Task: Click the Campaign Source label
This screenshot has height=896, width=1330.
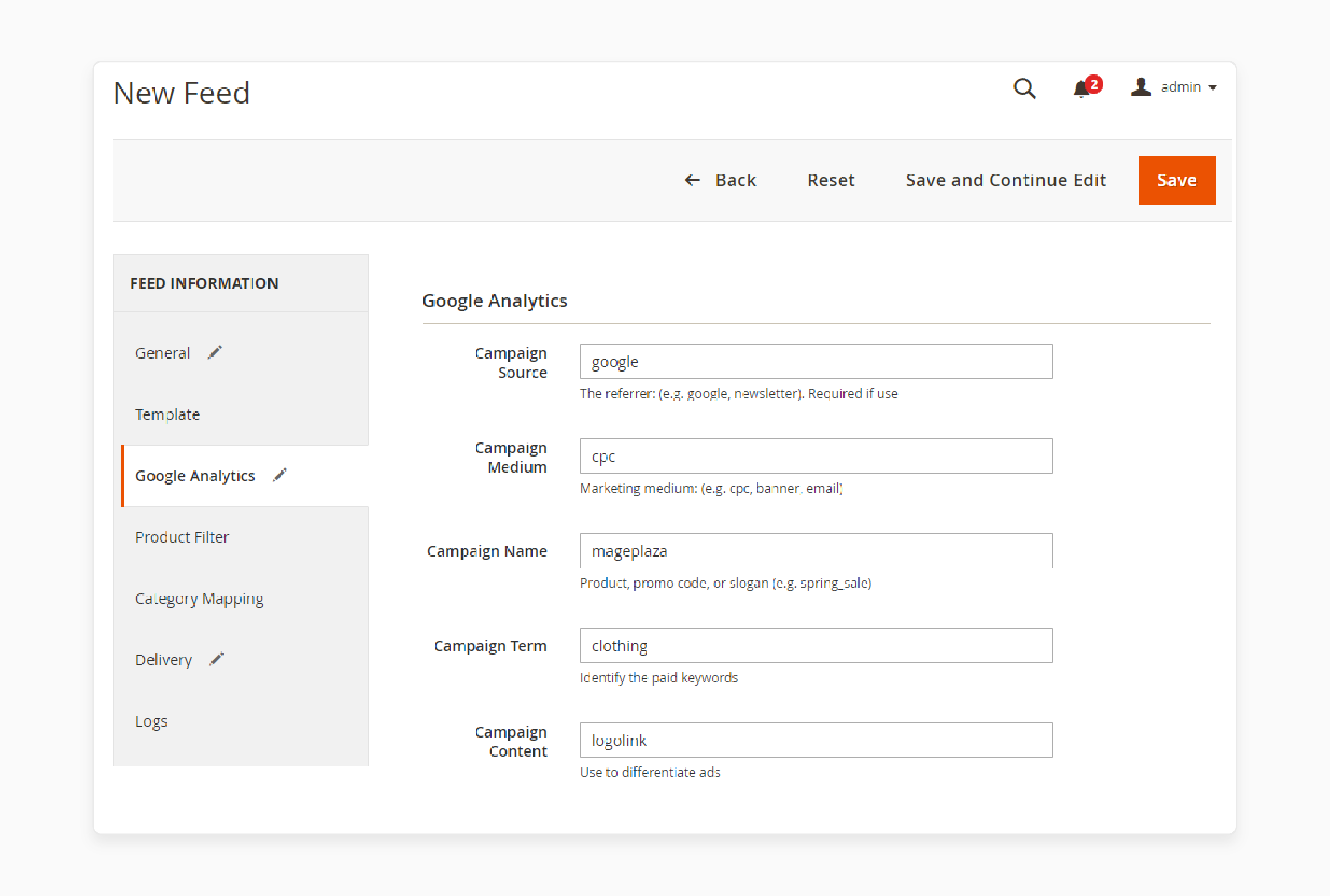Action: click(511, 363)
